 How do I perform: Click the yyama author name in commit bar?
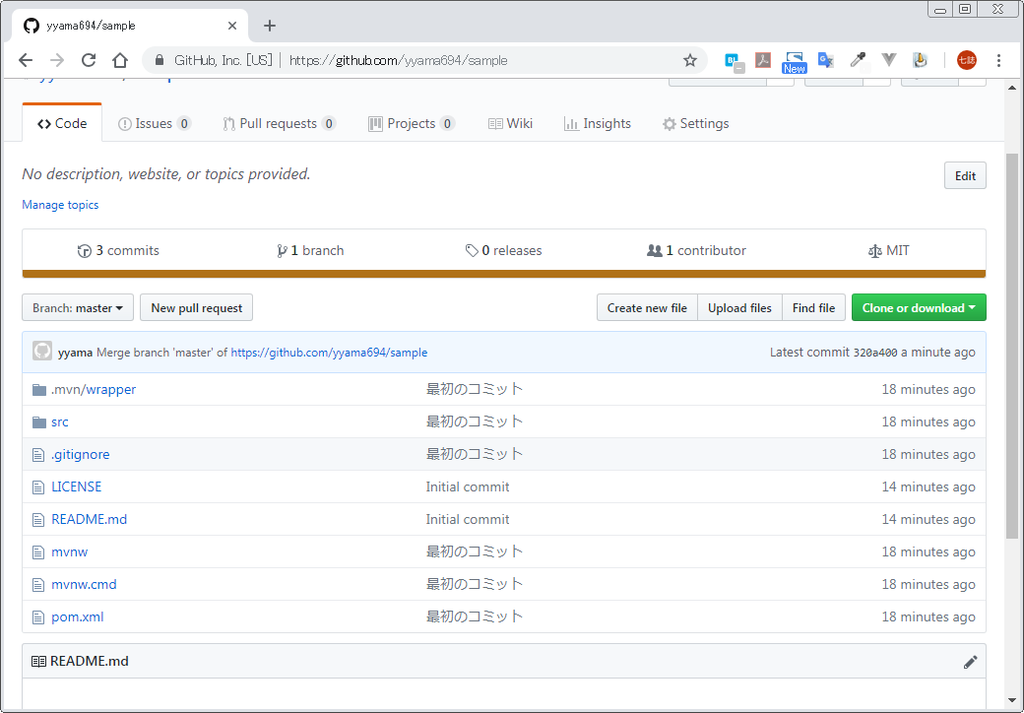click(x=75, y=353)
